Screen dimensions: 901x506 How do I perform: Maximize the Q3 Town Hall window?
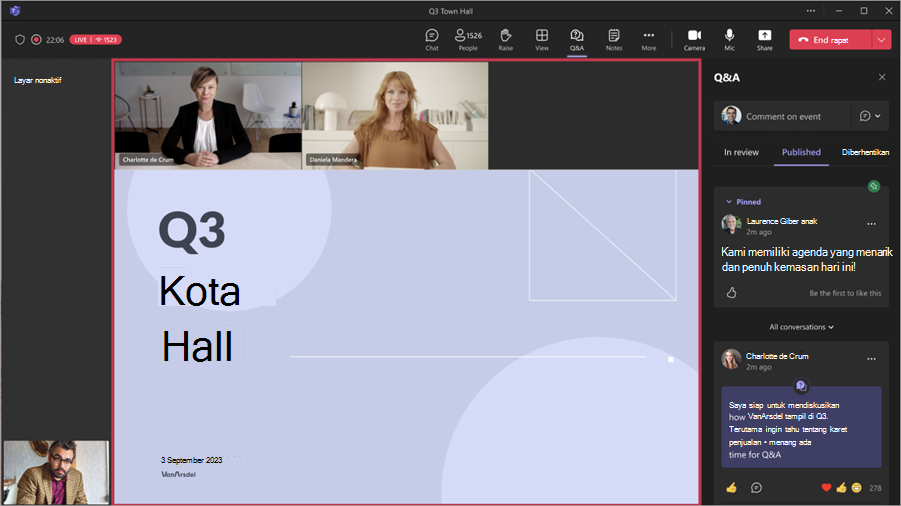click(x=864, y=11)
